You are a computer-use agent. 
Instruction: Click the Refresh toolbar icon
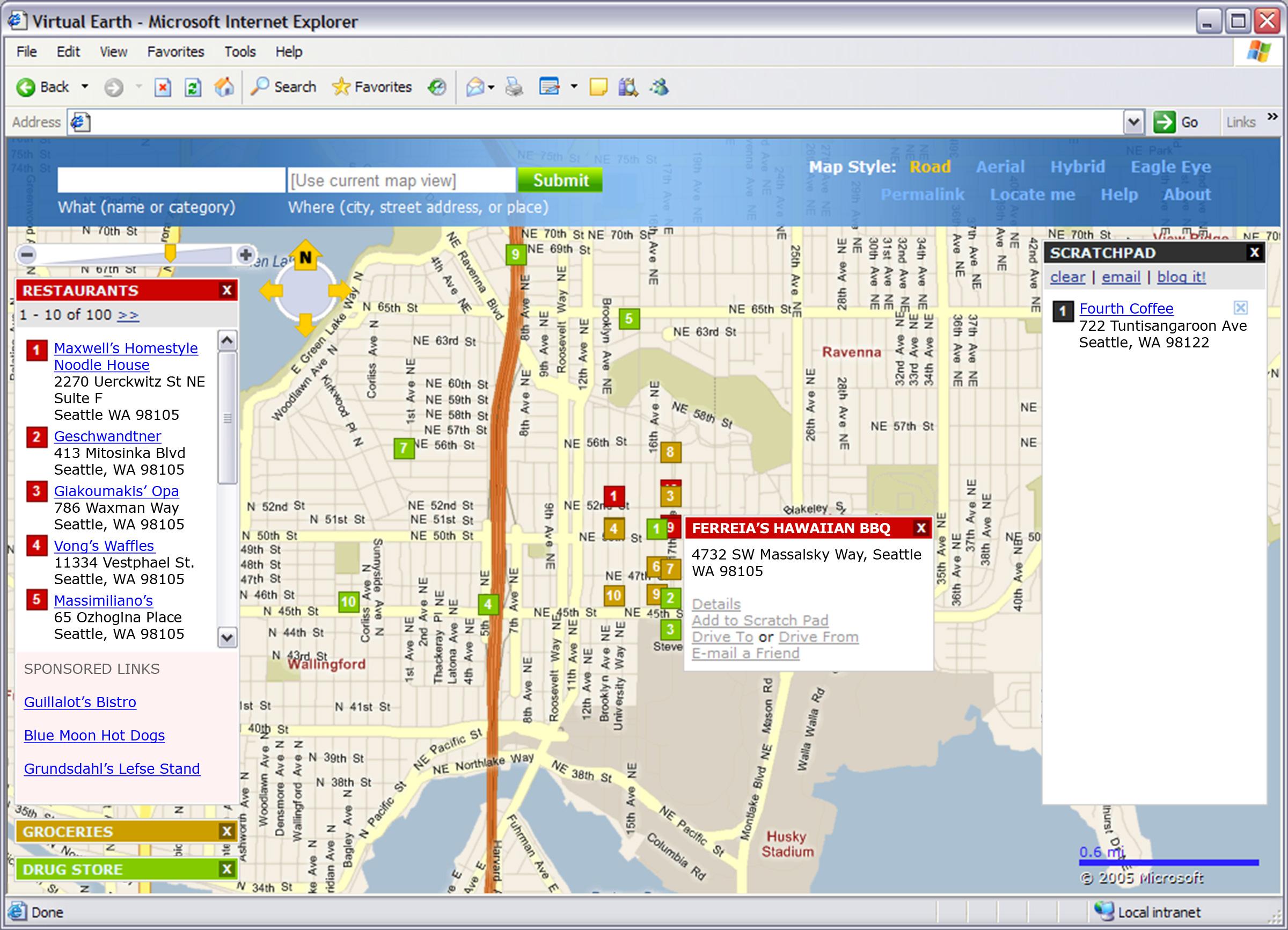click(193, 88)
